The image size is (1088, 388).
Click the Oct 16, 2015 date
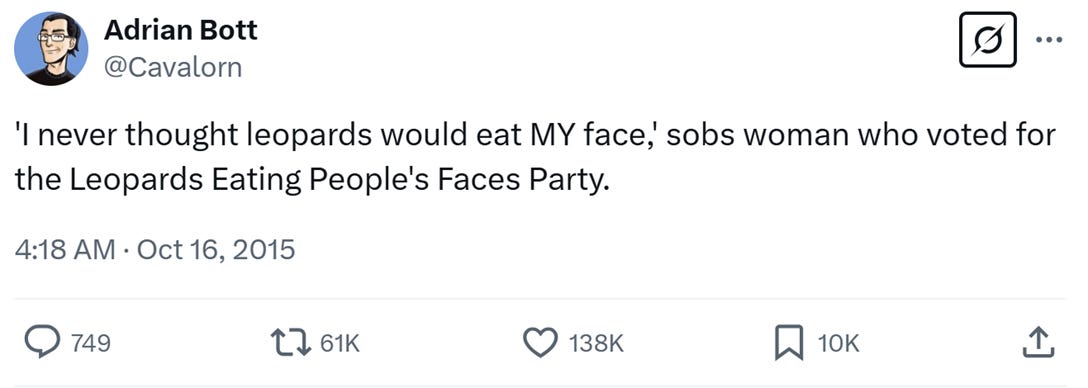(x=216, y=249)
